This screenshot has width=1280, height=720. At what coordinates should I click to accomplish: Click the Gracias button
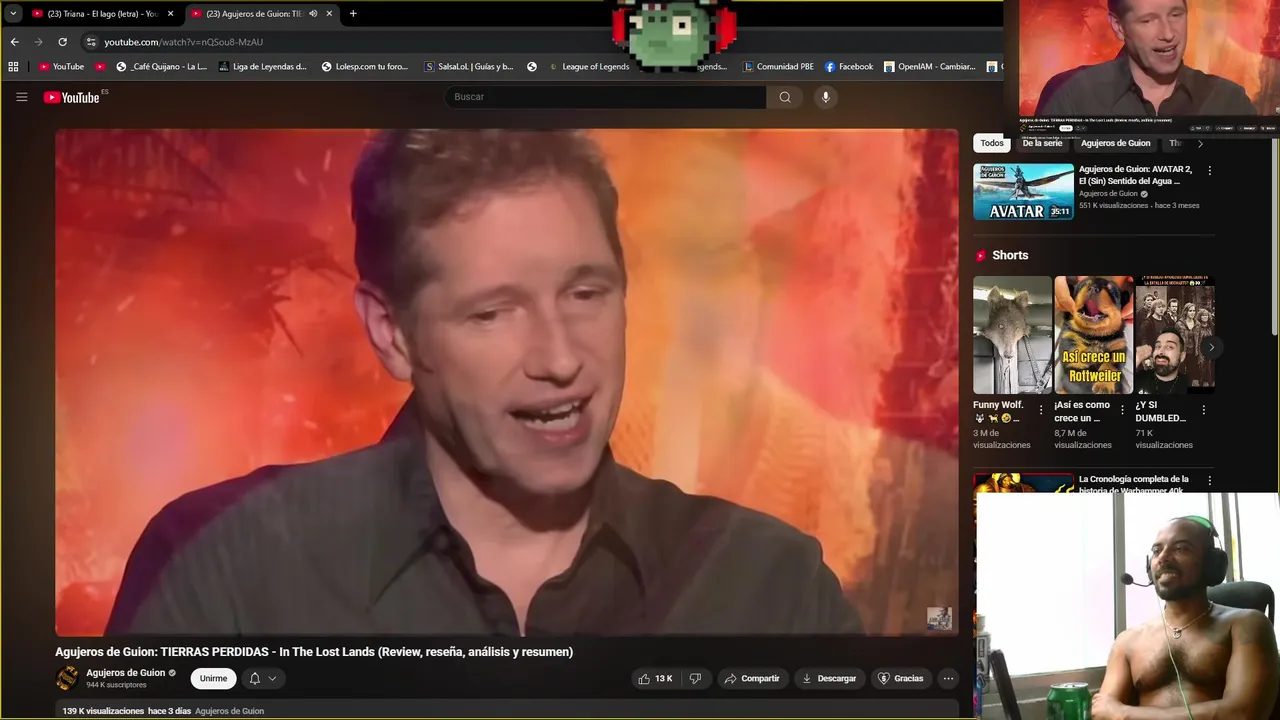coord(900,678)
